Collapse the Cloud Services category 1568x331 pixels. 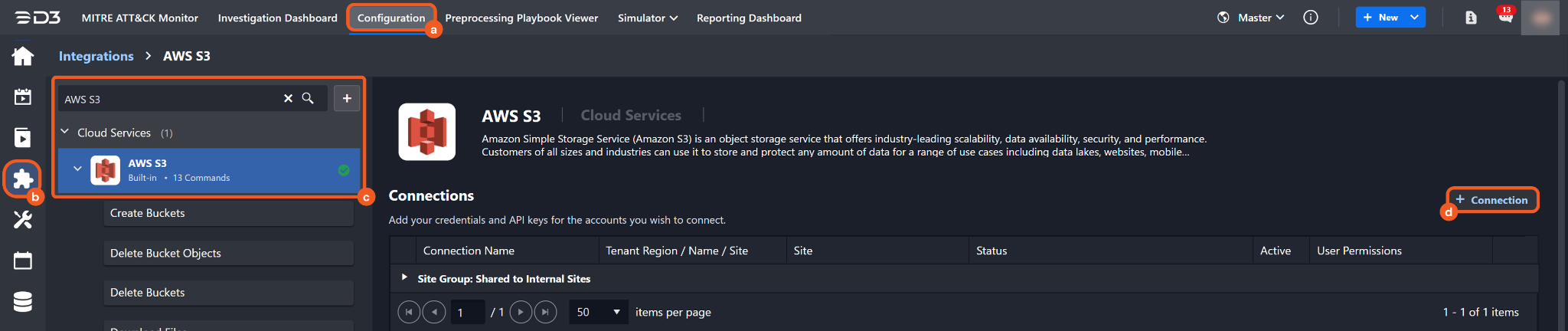point(65,133)
